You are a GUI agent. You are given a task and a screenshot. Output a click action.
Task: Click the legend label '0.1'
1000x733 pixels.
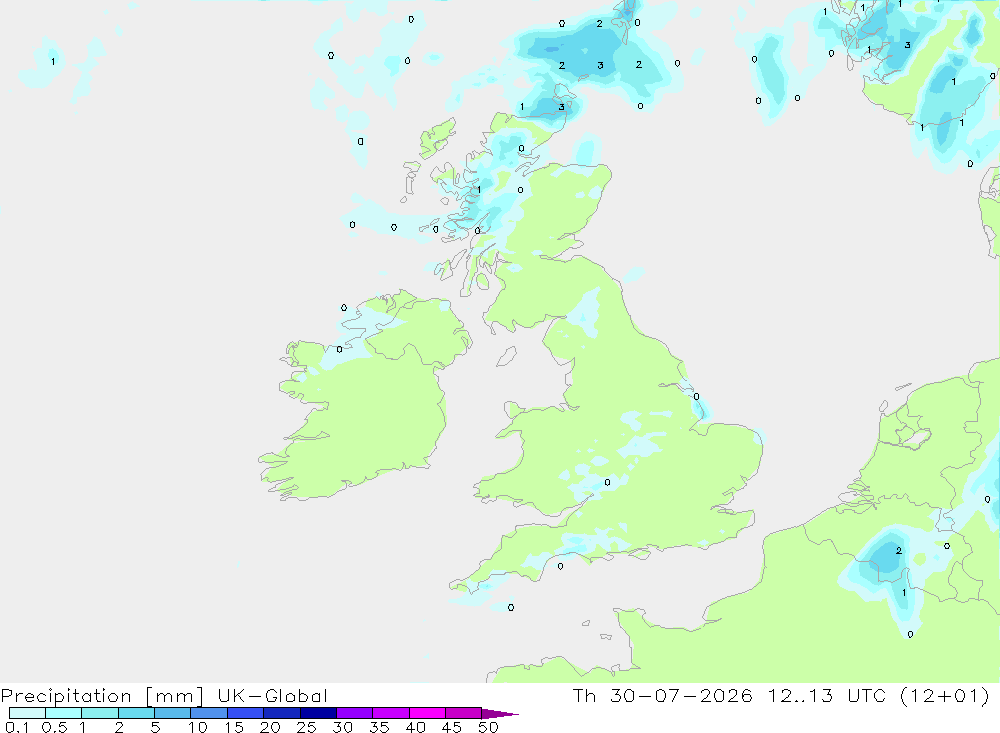pos(17,727)
